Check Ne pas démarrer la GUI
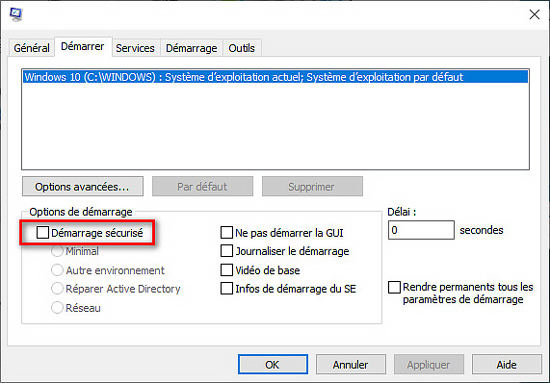The image size is (550, 383). tap(227, 233)
